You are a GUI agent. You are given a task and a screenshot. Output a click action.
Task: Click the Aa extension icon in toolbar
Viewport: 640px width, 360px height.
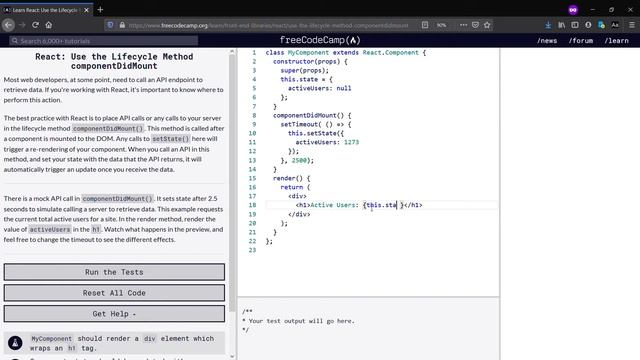coord(615,25)
